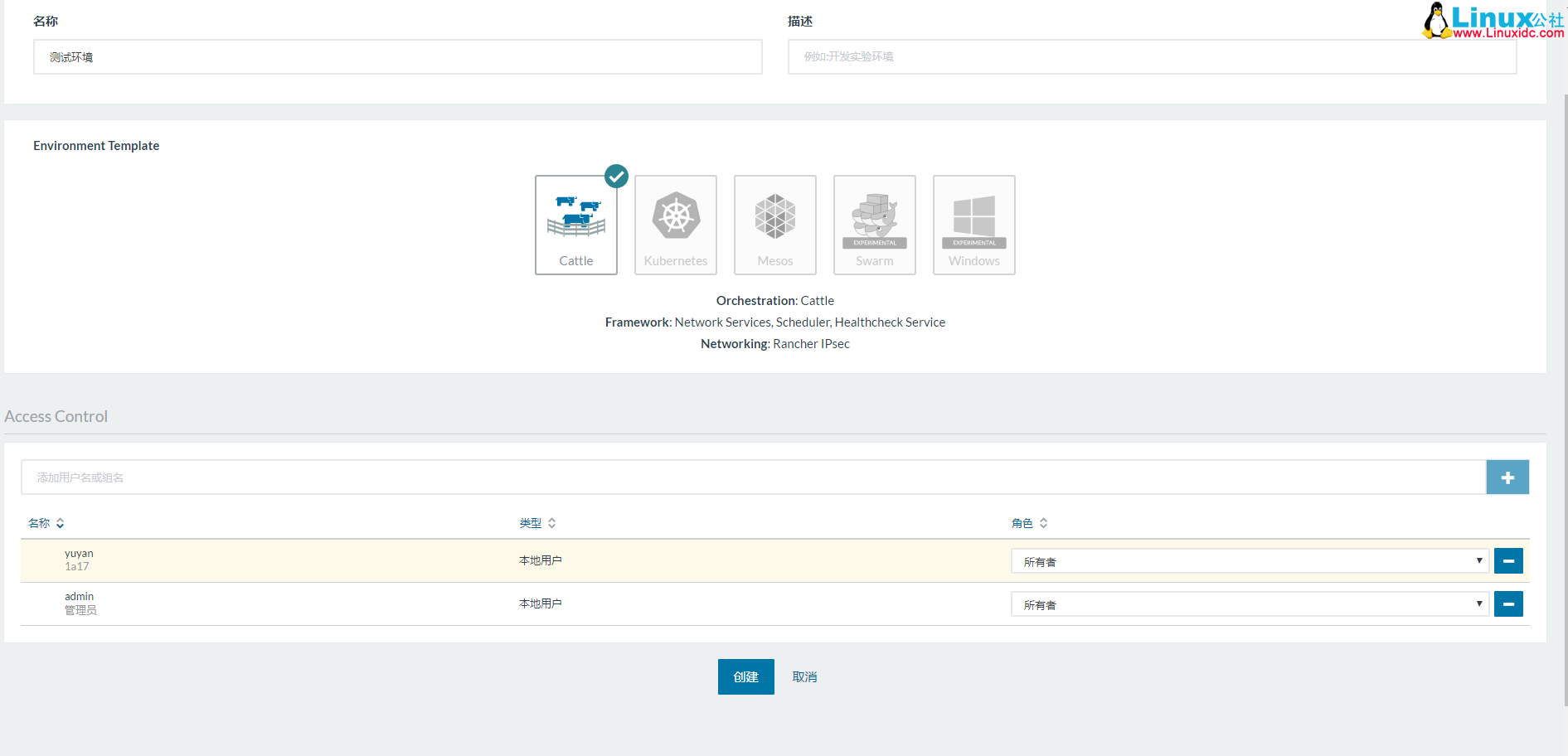The height and width of the screenshot is (756, 1568).
Task: Choose the Windows experimental template
Action: 974,225
